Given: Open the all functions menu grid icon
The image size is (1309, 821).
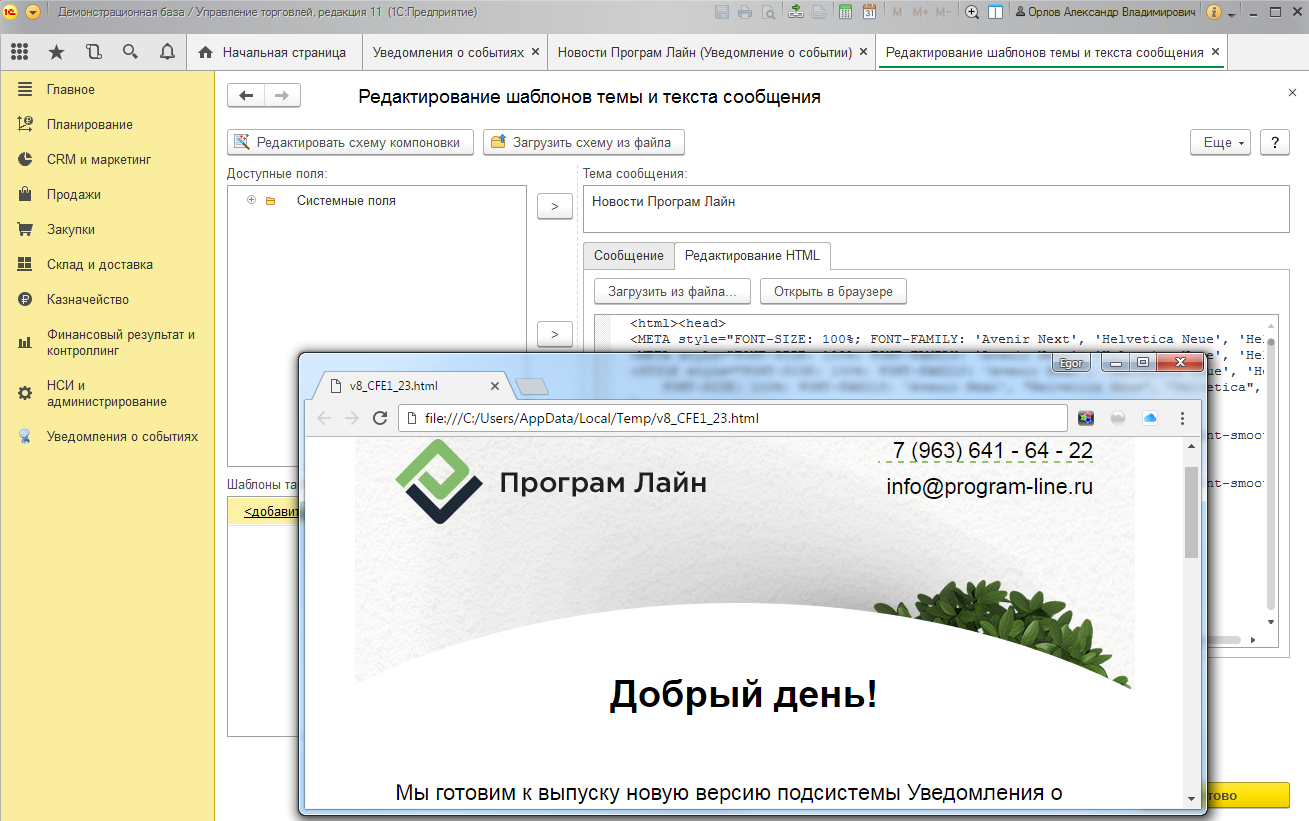Looking at the screenshot, I should pyautogui.click(x=19, y=51).
